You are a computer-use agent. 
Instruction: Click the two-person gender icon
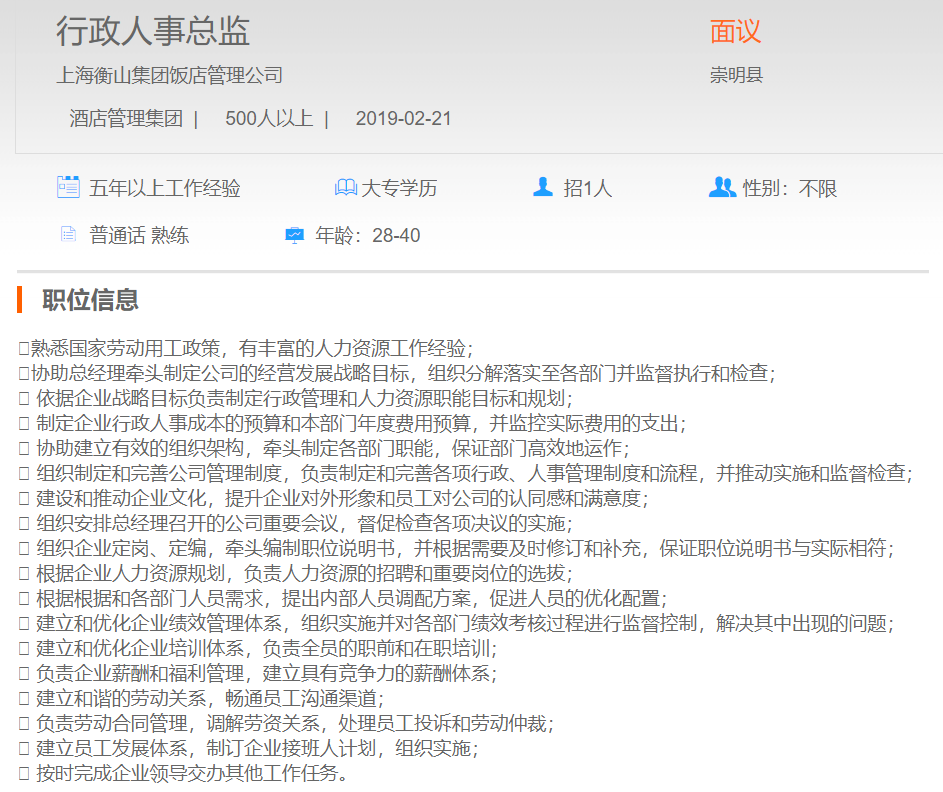point(721,187)
